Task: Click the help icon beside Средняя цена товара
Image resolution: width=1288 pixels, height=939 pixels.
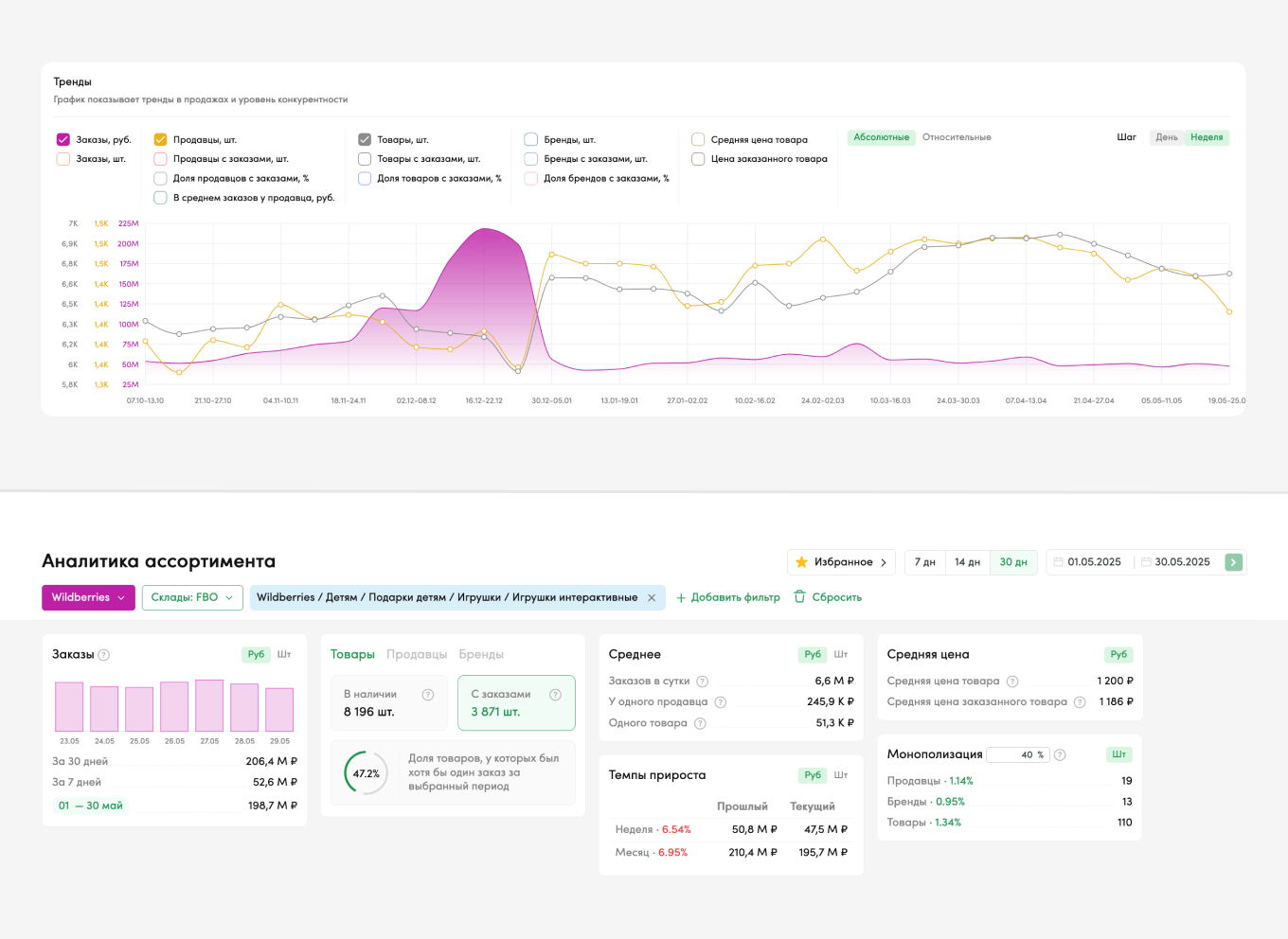Action: (x=1012, y=682)
